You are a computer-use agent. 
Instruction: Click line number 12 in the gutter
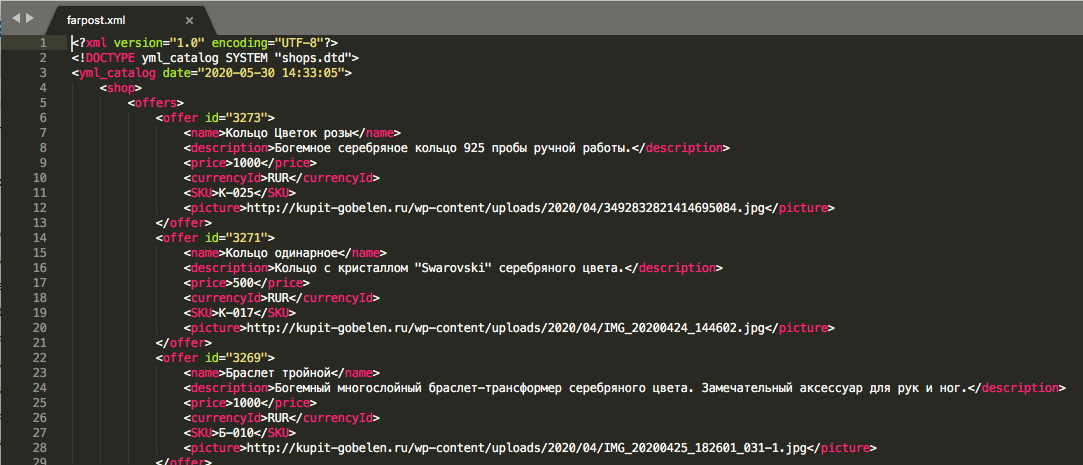tap(39, 209)
